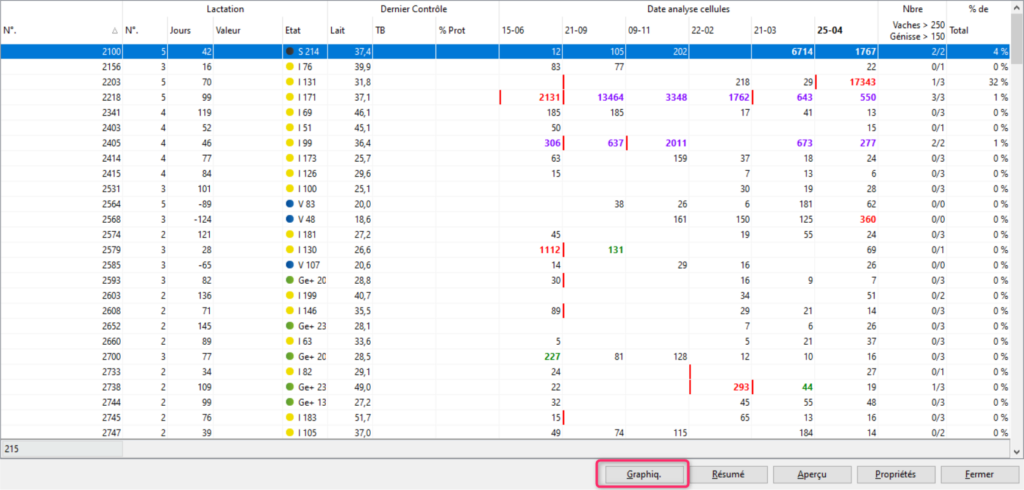
Task: Click the blue status dot for cow 2568
Action: (290, 218)
